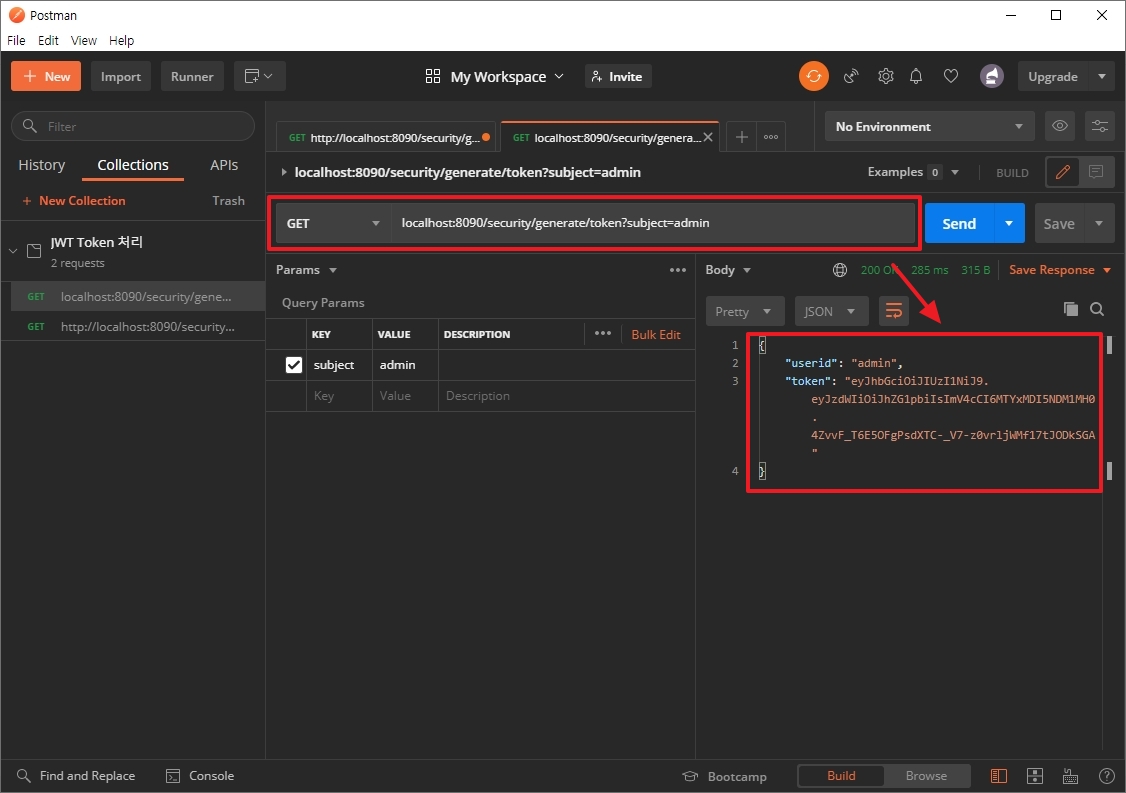1126x793 pixels.
Task: Click New Collection link
Action: point(74,200)
